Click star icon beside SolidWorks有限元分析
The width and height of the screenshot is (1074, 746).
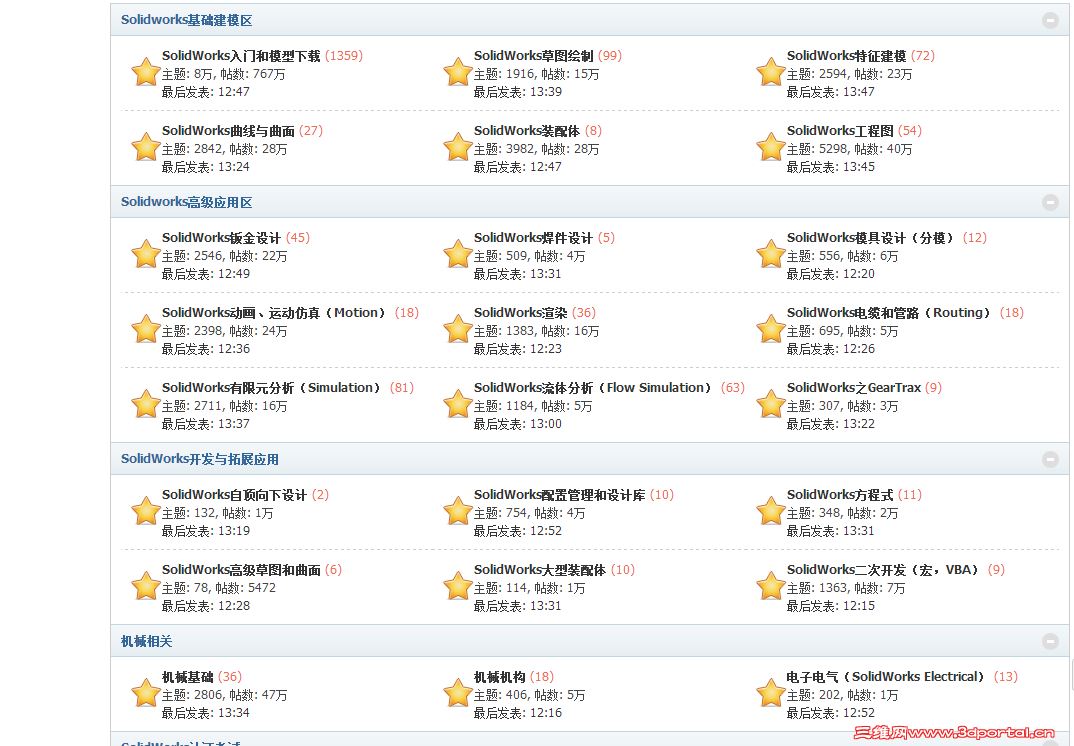coord(145,403)
